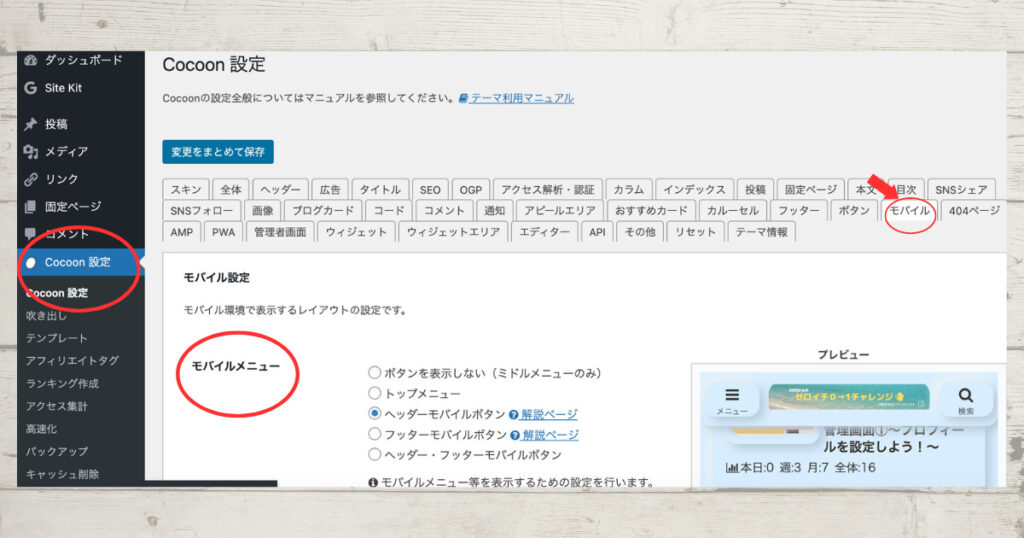Open the アピールエリア tab

click(560, 210)
